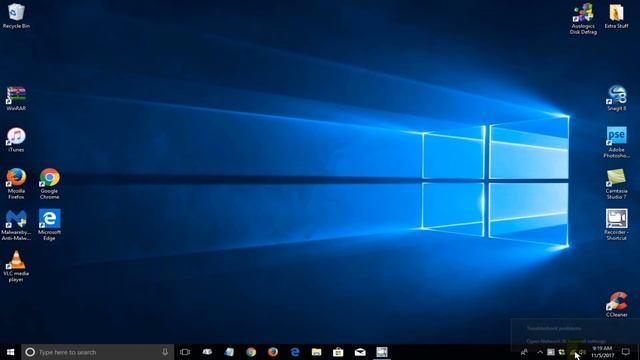Screen dimensions: 640x360
Task: Switch to the active Recorder taskbar app
Action: coord(382,352)
